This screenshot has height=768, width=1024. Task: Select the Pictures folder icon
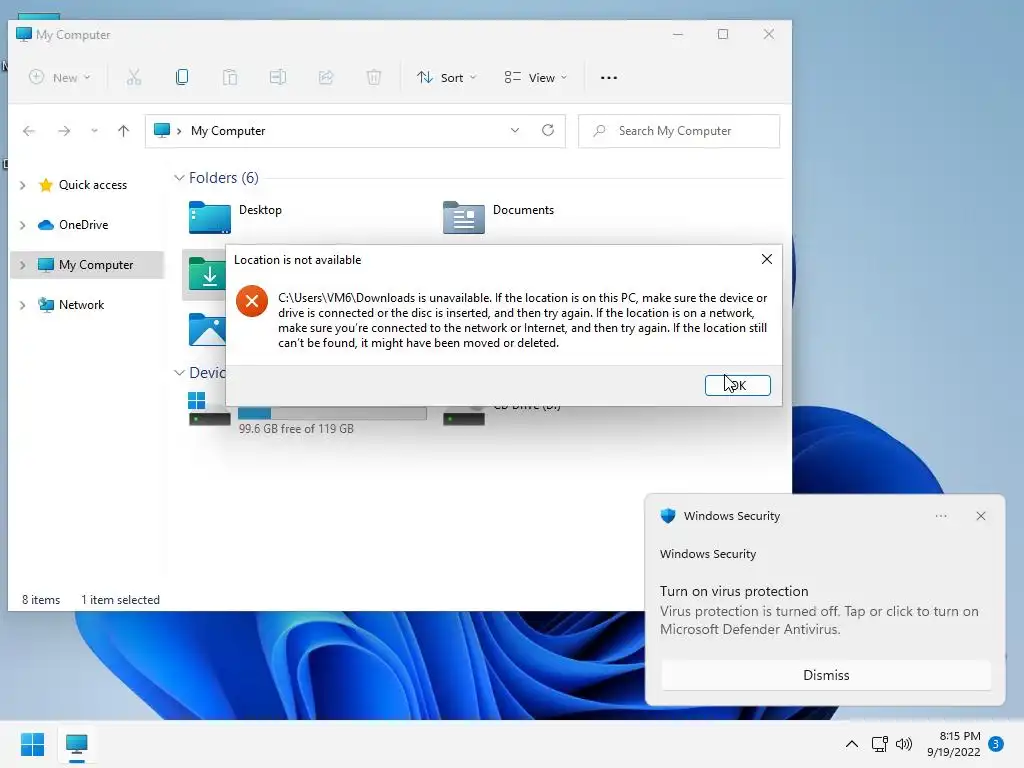[x=207, y=330]
